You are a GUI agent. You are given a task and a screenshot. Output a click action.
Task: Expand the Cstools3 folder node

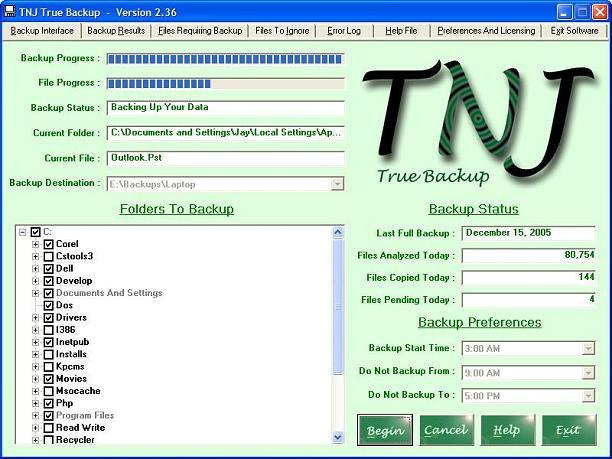tap(36, 256)
